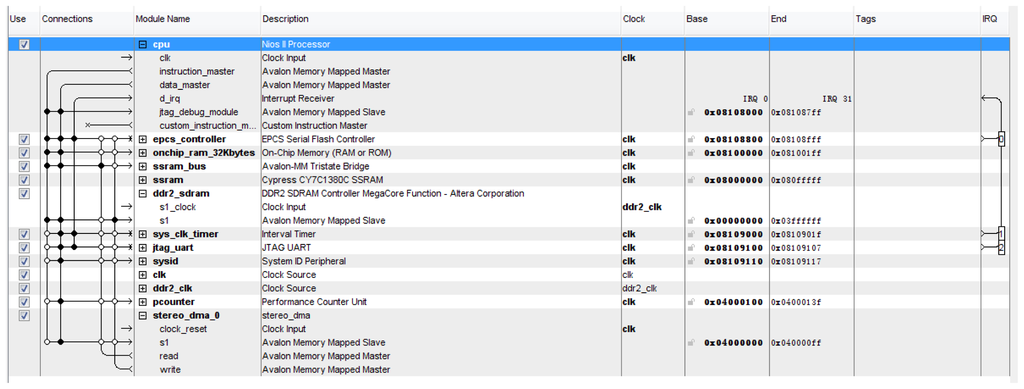Expand the sys_clk_timer module
1024x389 pixels.
[x=143, y=234]
